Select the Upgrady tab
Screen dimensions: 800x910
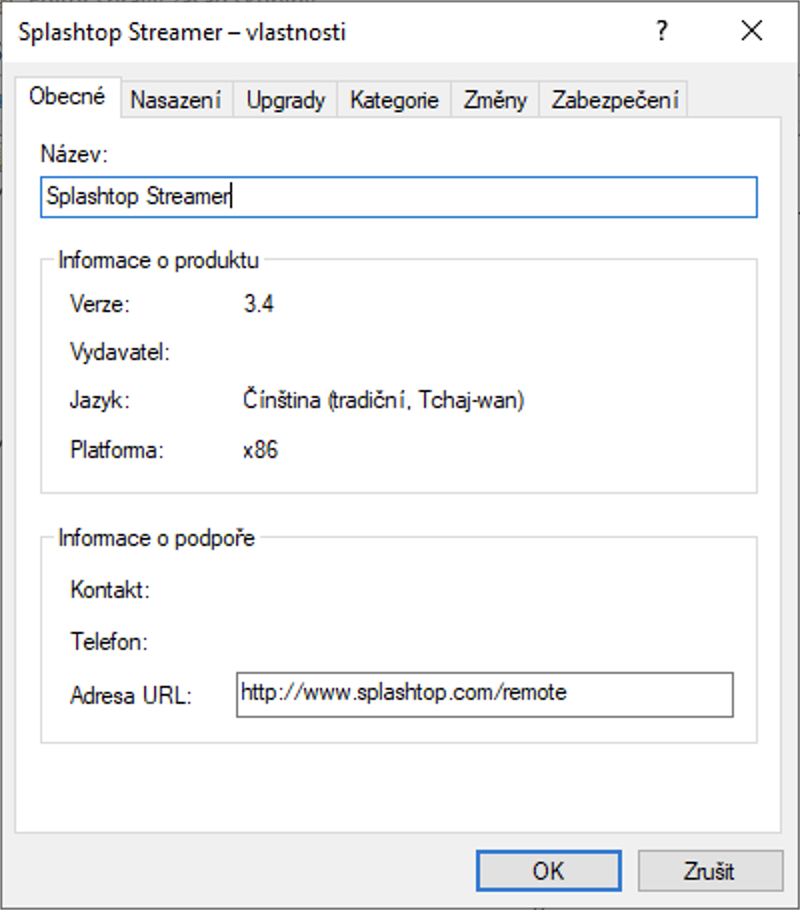click(x=286, y=100)
